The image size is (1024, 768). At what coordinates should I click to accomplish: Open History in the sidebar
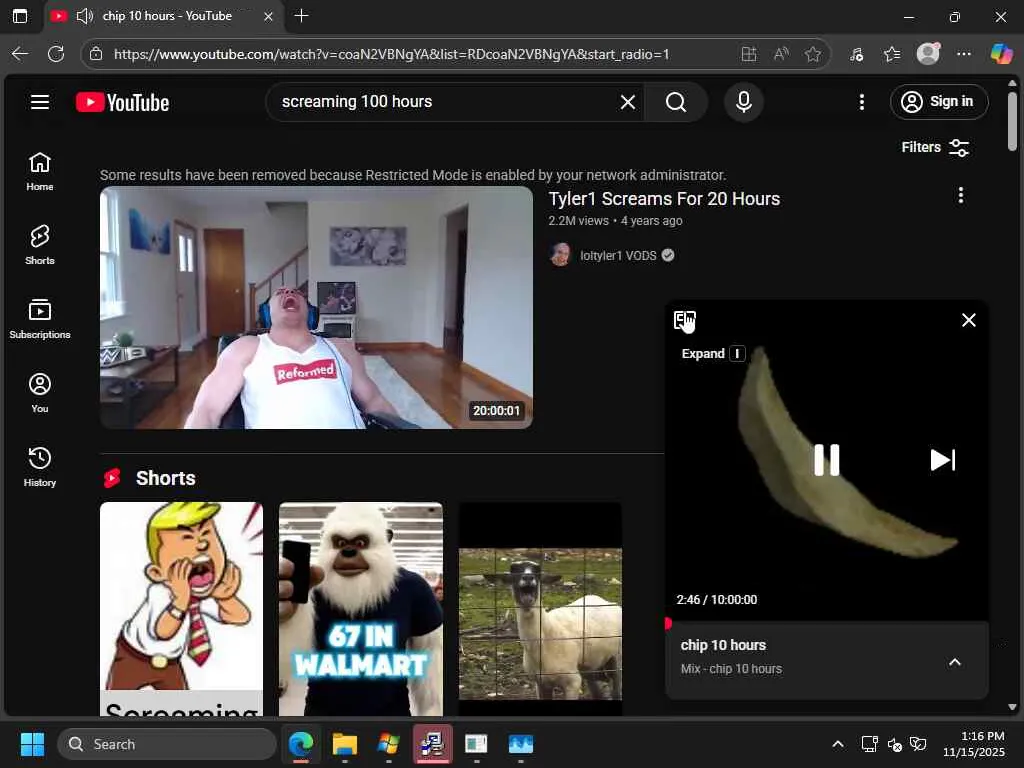click(x=40, y=467)
